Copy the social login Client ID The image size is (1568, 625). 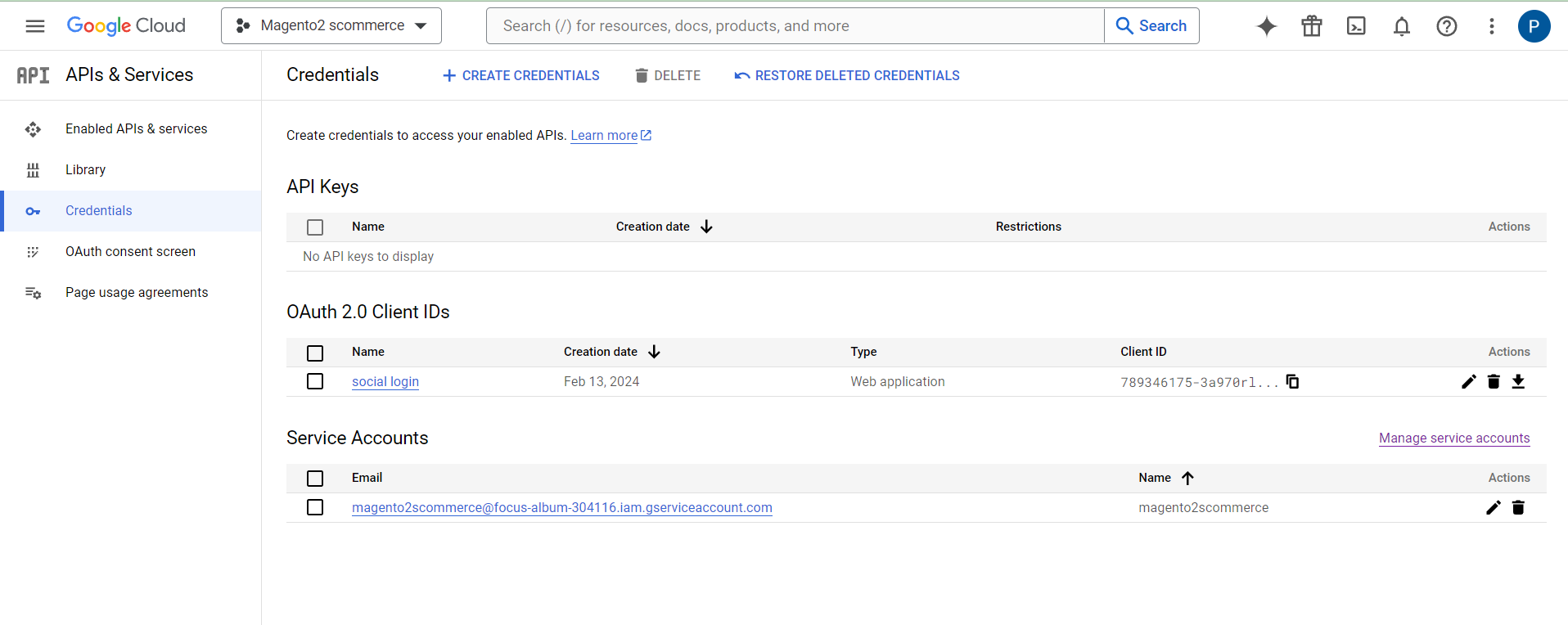point(1292,382)
